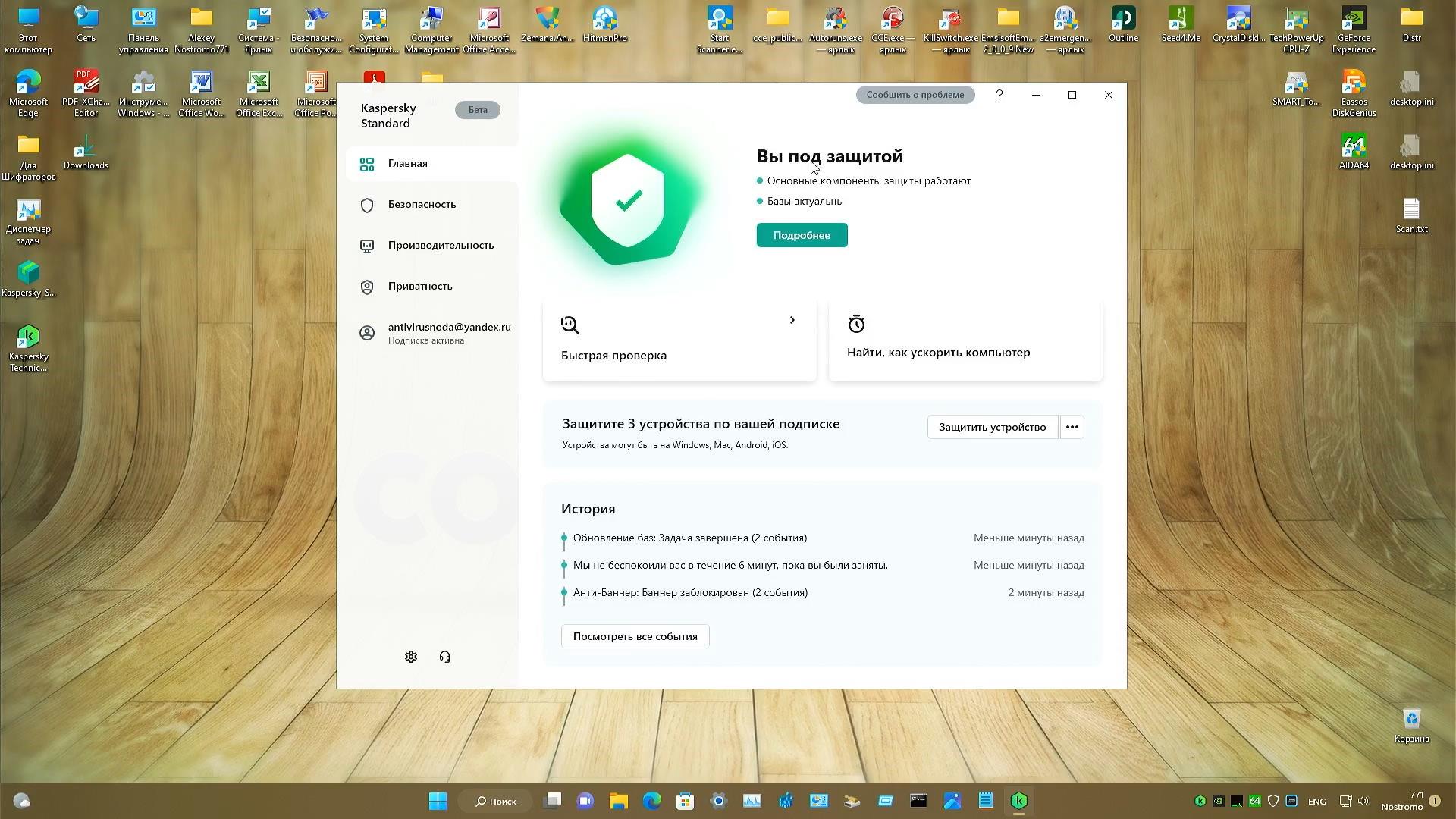Click the account profile icon in sidebar

pos(367,333)
